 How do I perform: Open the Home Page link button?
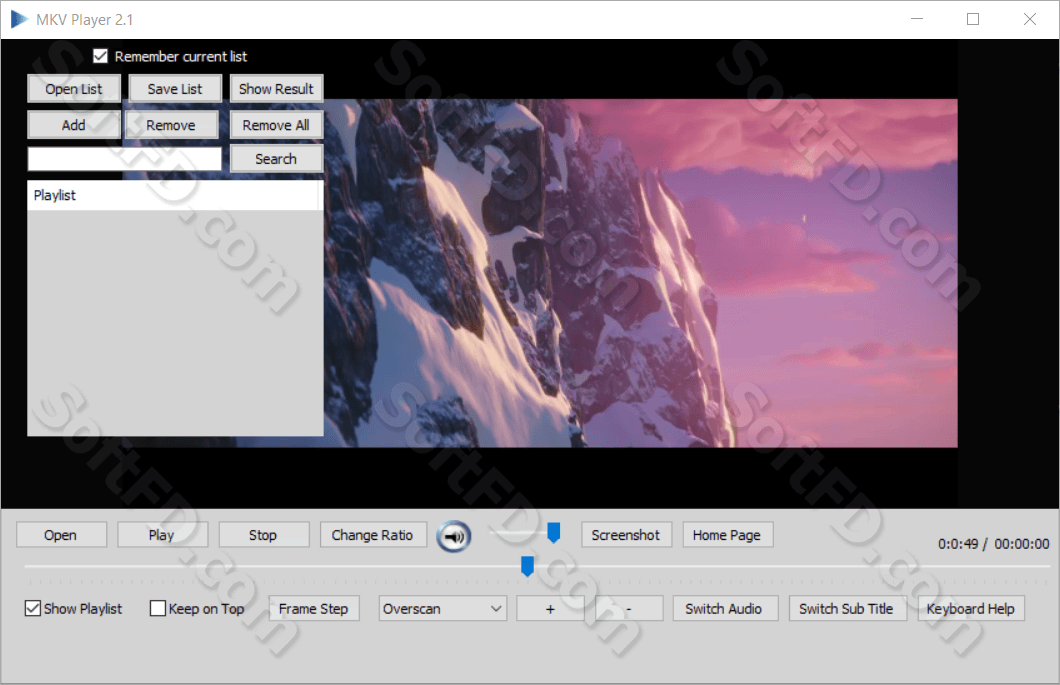coord(727,535)
